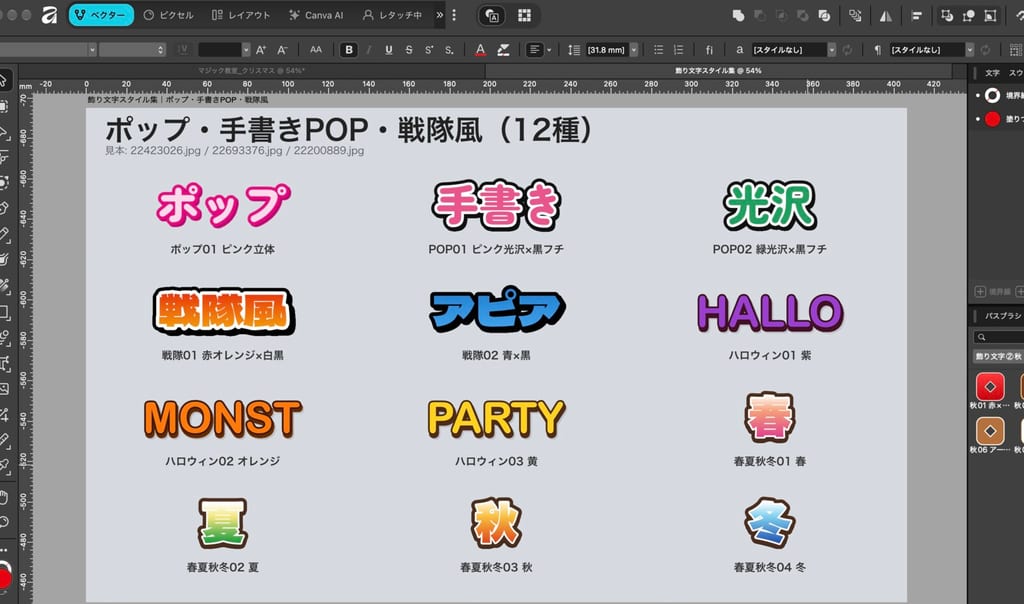This screenshot has height=604, width=1024.
Task: Click the insert inside selection icon
Action: [x=990, y=16]
